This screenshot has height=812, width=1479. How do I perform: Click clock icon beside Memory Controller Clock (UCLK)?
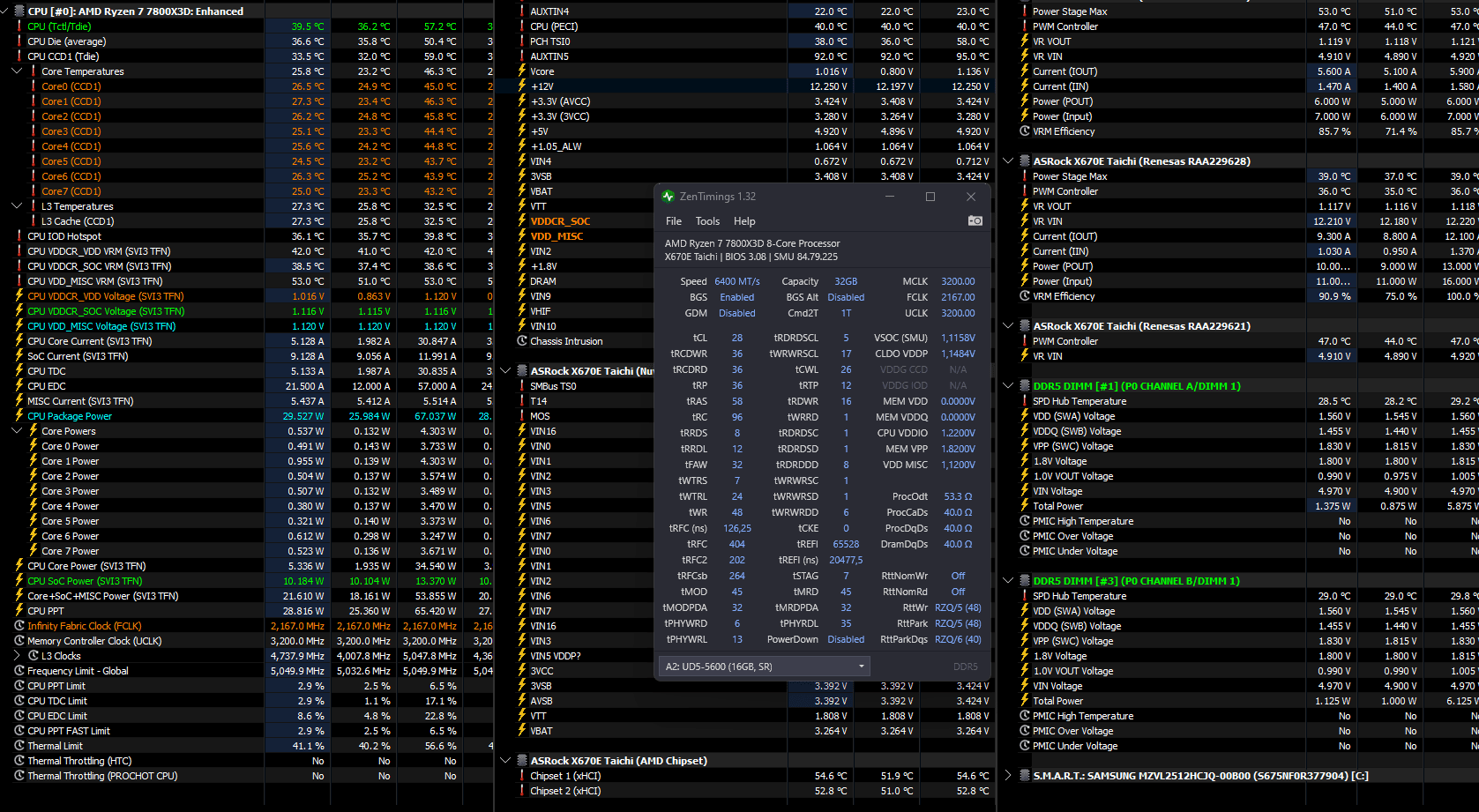[19, 641]
